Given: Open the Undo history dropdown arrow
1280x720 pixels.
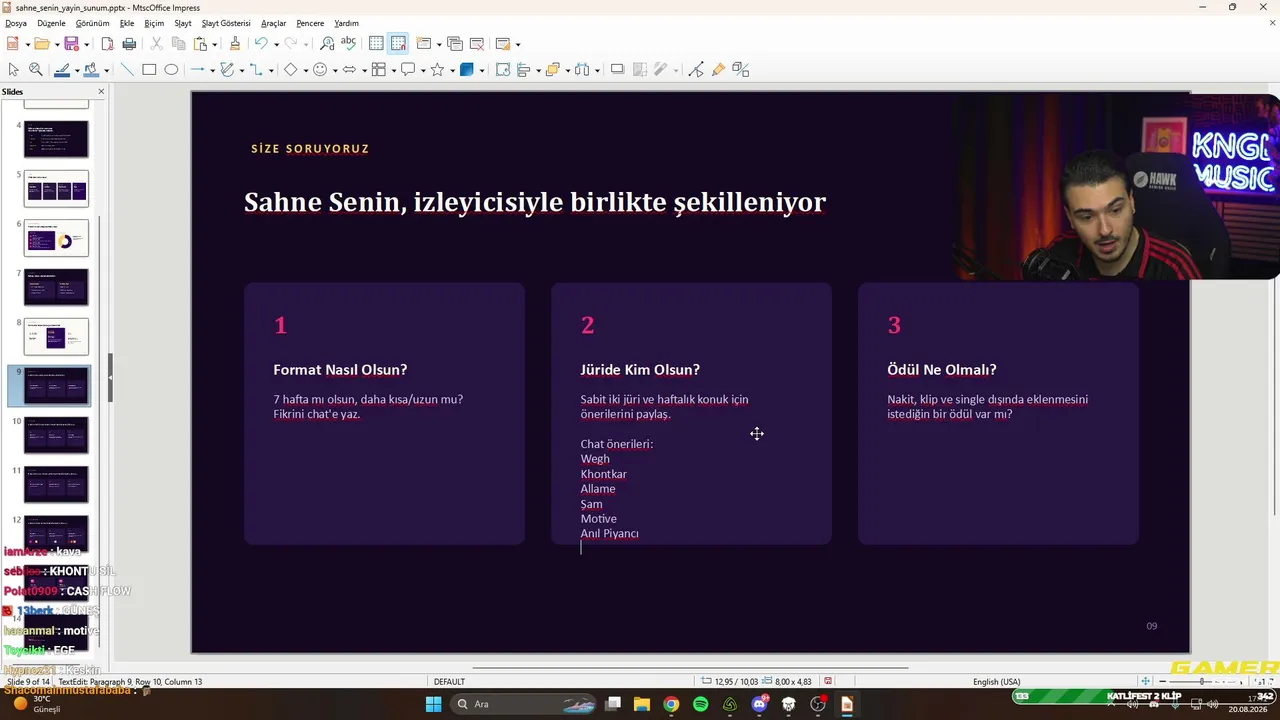Looking at the screenshot, I should pos(276,44).
